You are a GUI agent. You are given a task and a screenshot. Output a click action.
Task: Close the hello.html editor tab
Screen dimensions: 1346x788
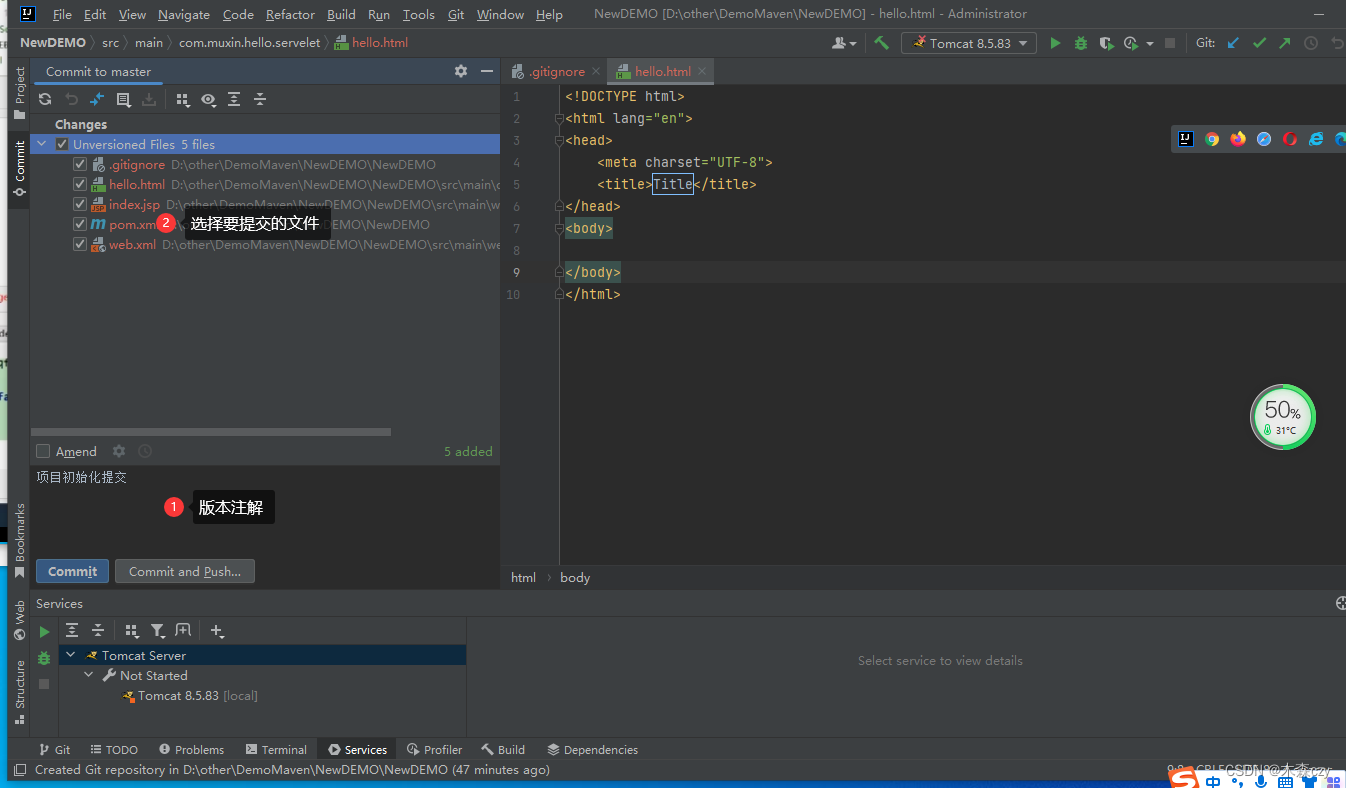(x=702, y=71)
